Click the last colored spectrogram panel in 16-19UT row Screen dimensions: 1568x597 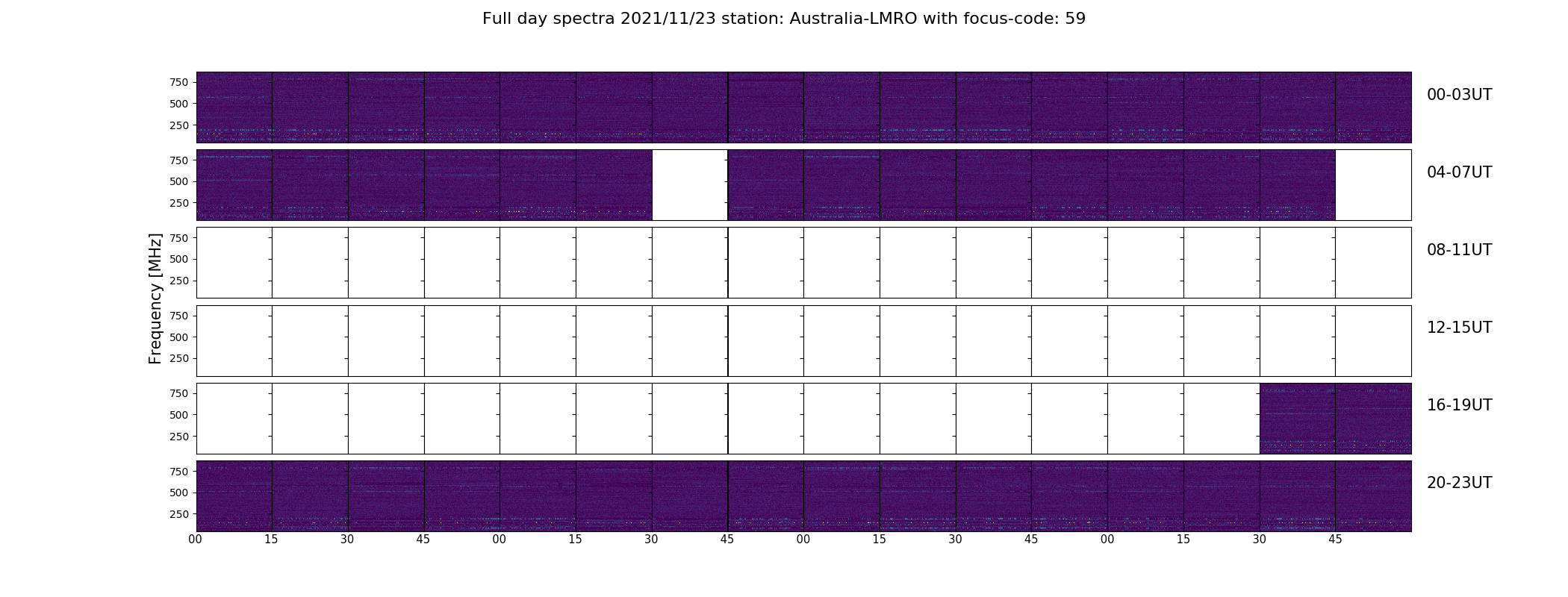click(x=1373, y=419)
